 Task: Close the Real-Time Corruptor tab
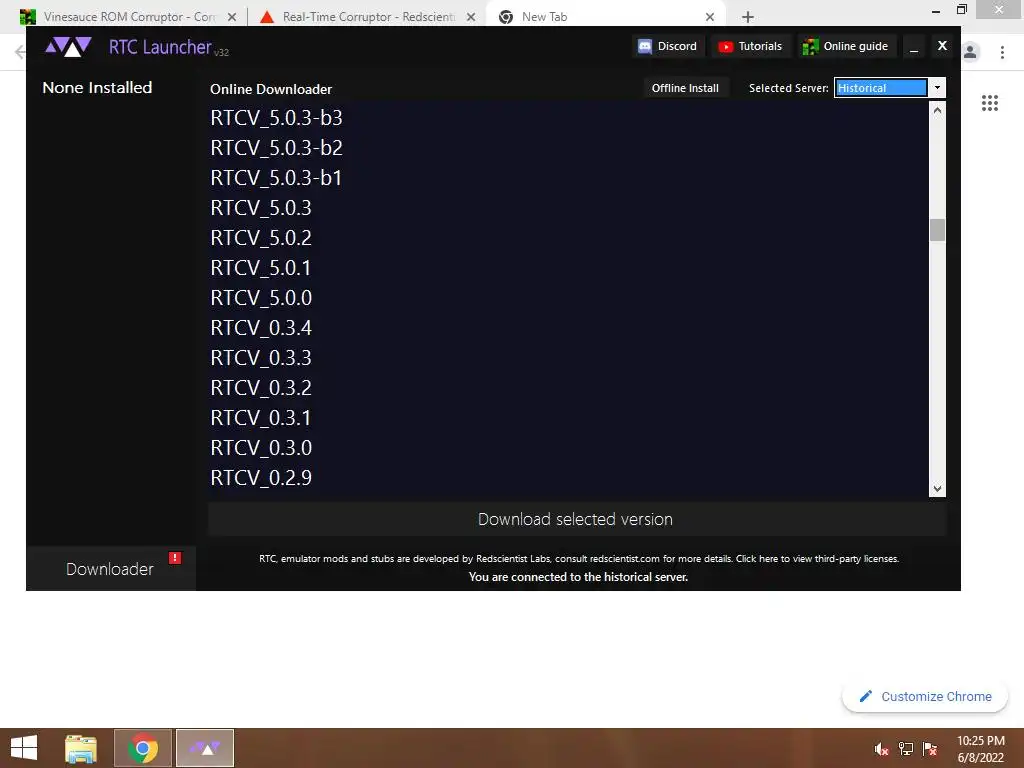point(471,17)
